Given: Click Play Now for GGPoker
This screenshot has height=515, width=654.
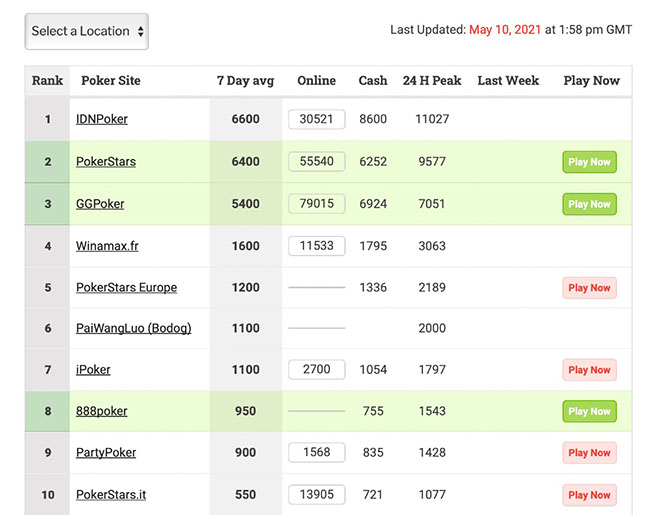Looking at the screenshot, I should click(x=589, y=204).
